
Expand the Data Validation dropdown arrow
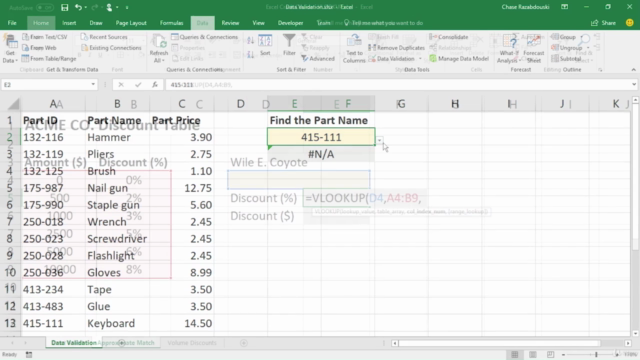(420, 59)
